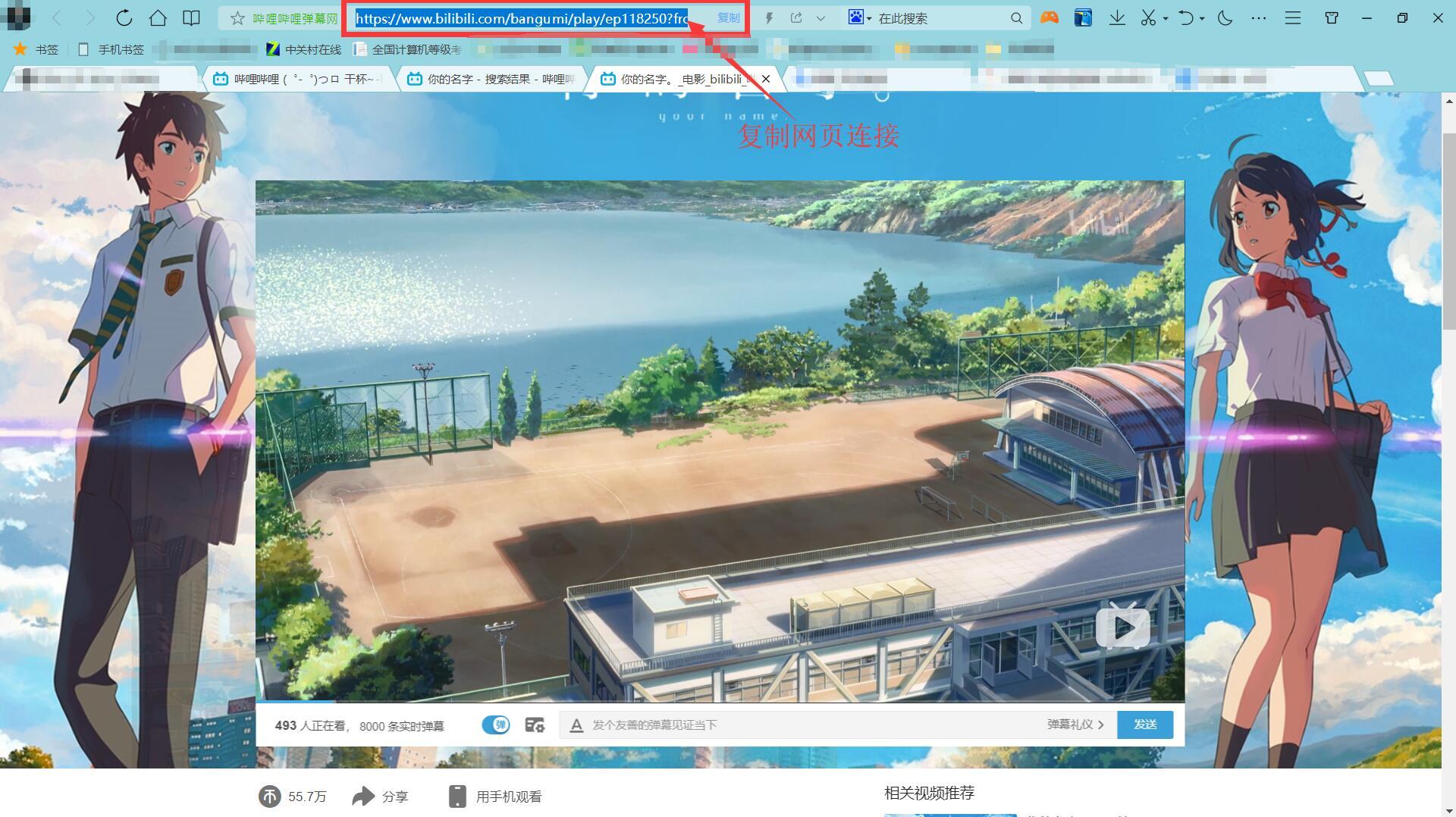Screen dimensions: 1456x817
Task: Click the share page icon
Action: [796, 18]
